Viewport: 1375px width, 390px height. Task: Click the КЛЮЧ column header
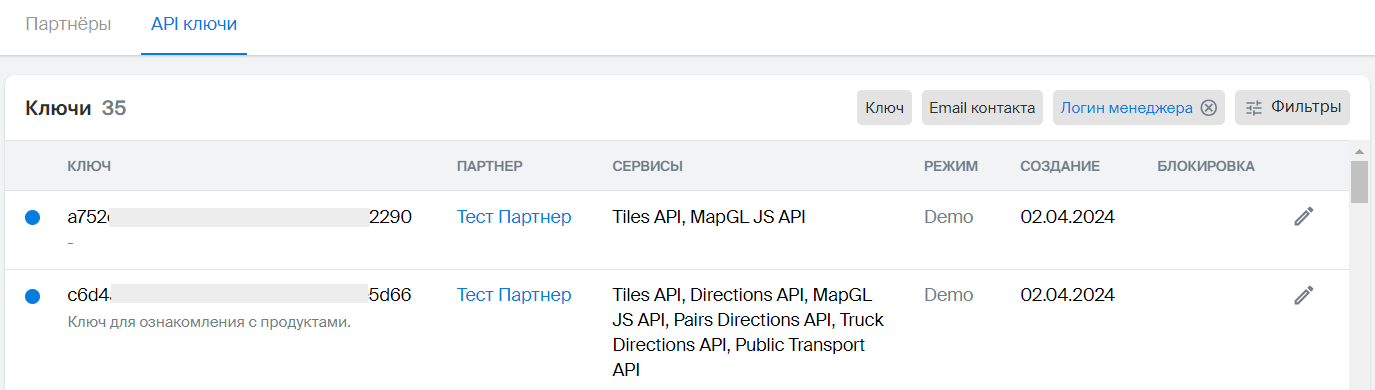click(x=89, y=166)
